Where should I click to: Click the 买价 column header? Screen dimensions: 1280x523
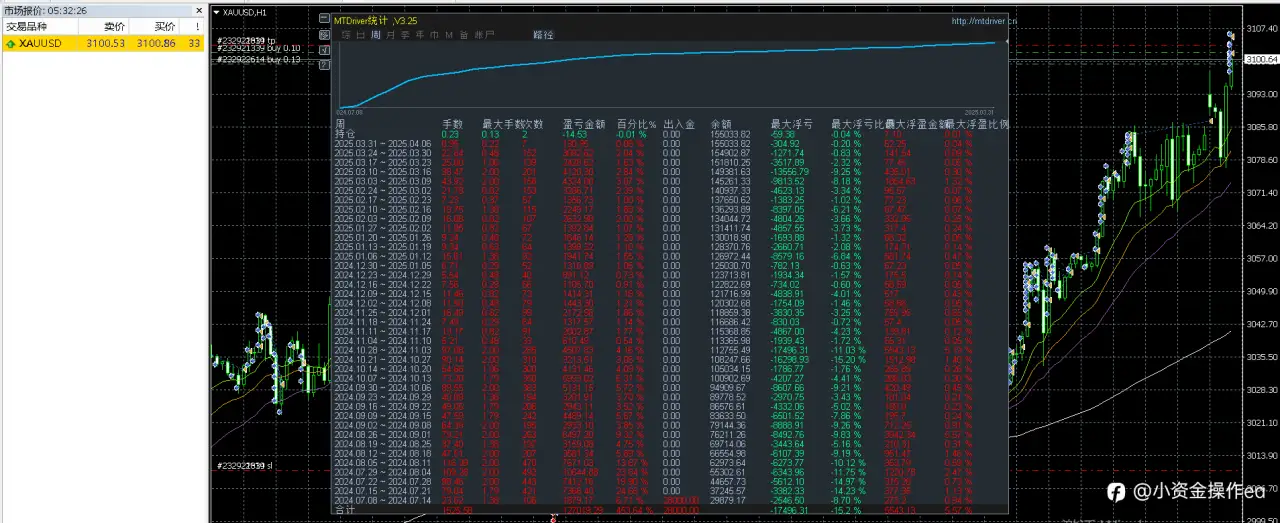tap(165, 27)
